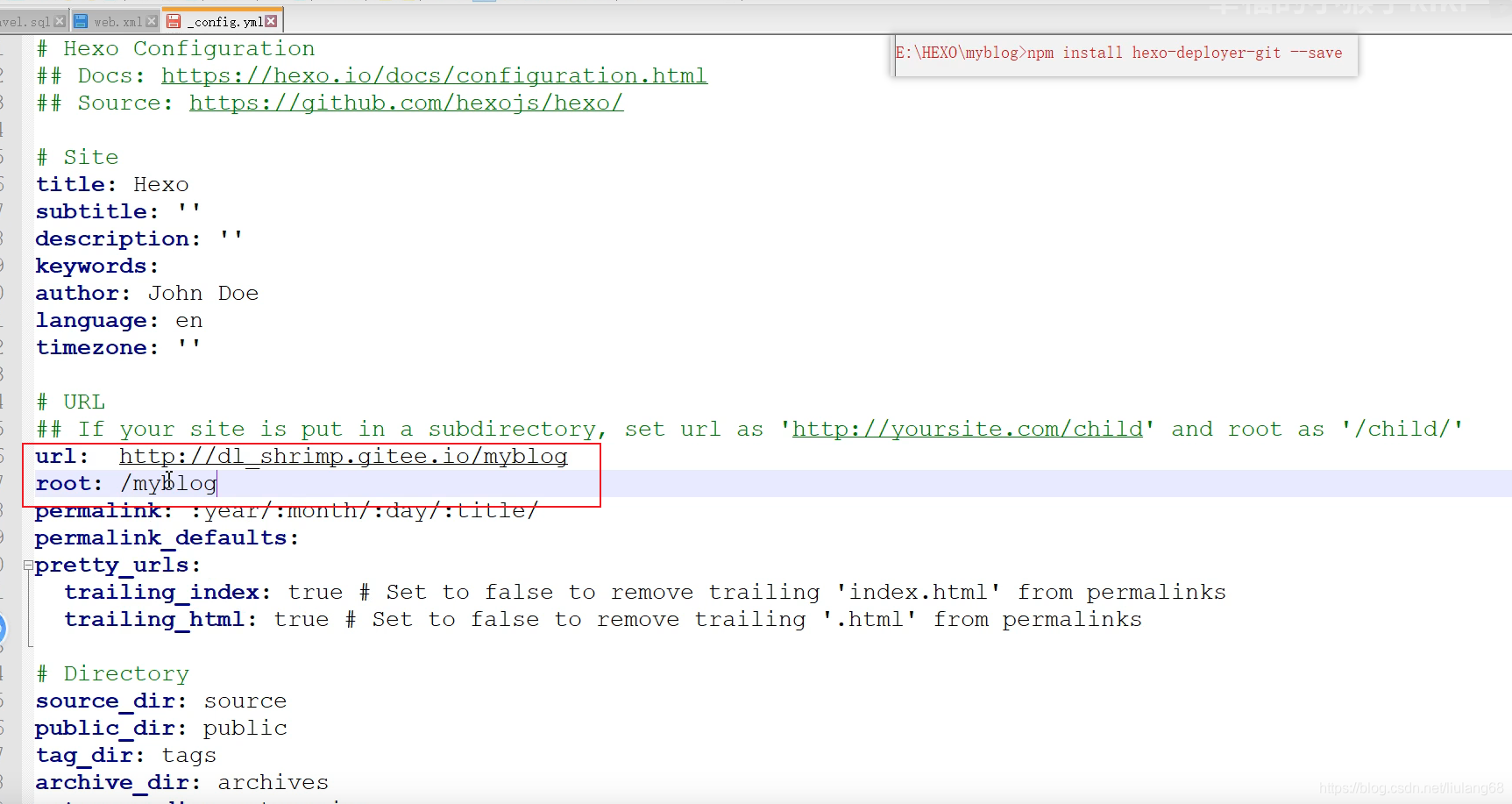The width and height of the screenshot is (1512, 804).
Task: Click the 'title: Hexo' line
Action: (x=112, y=185)
